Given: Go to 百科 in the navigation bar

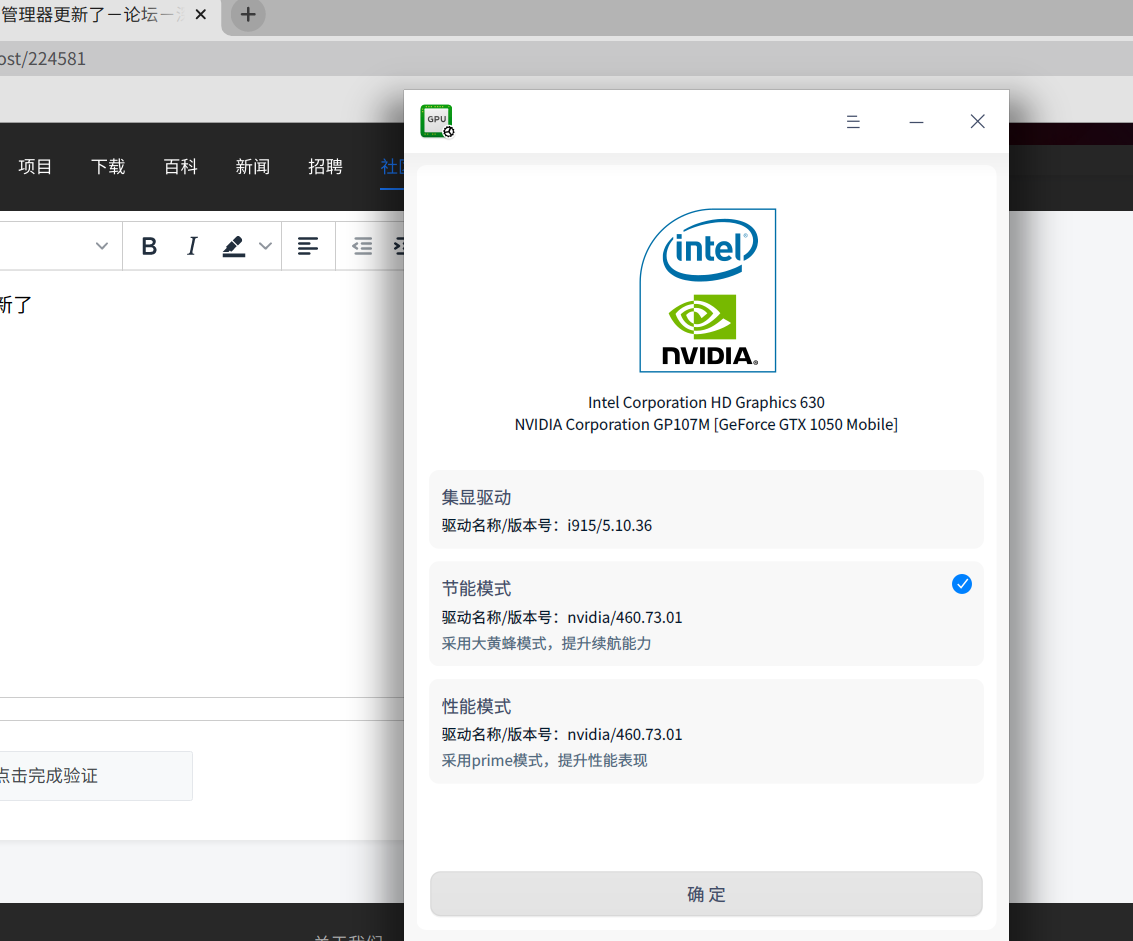Looking at the screenshot, I should coord(180,167).
